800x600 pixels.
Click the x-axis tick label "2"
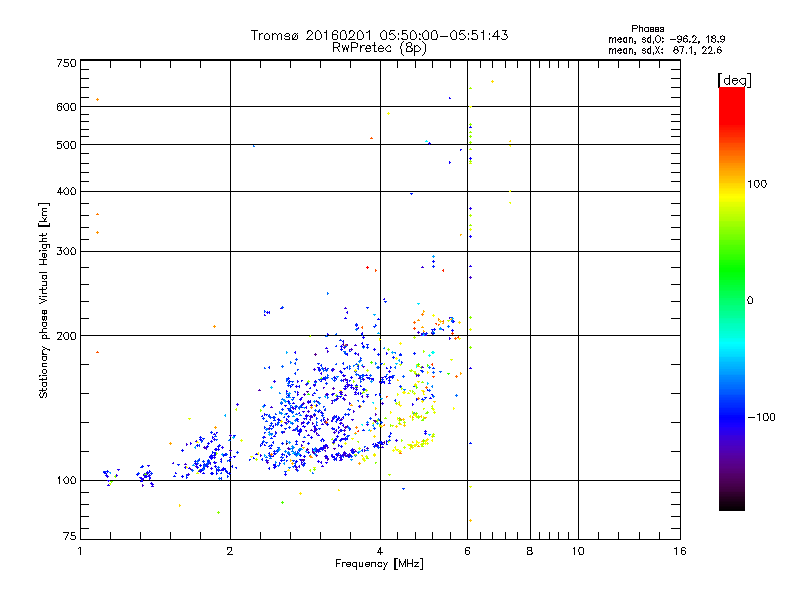click(230, 551)
